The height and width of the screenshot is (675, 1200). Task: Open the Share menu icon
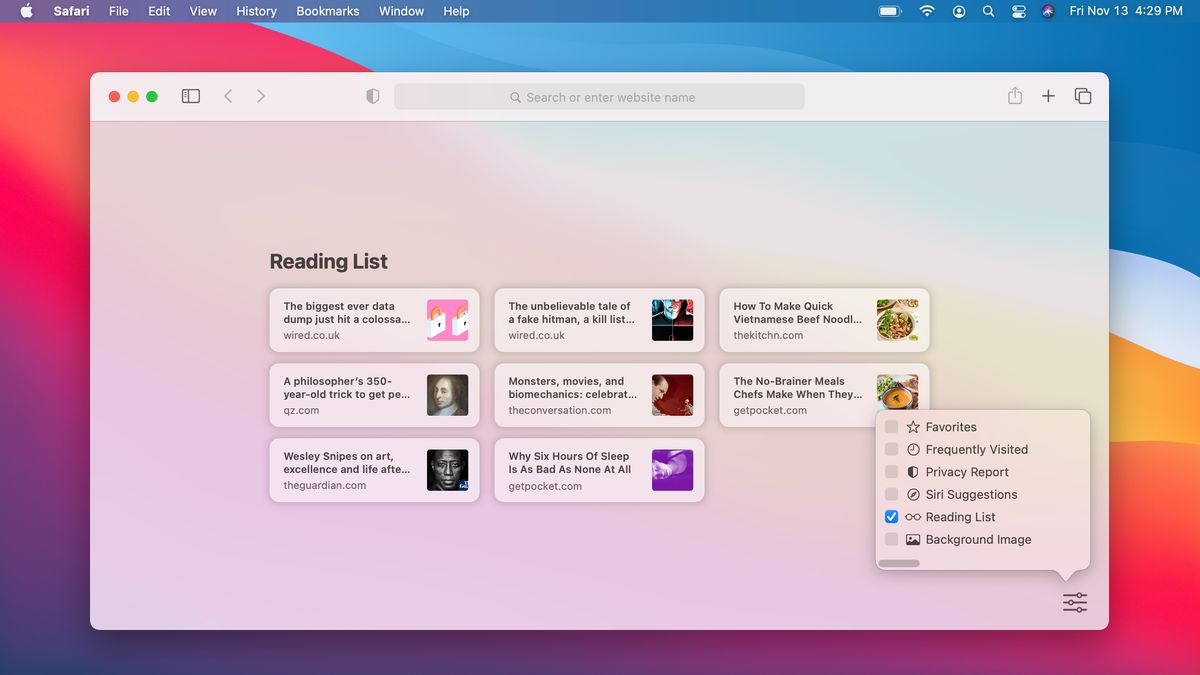pyautogui.click(x=1015, y=96)
